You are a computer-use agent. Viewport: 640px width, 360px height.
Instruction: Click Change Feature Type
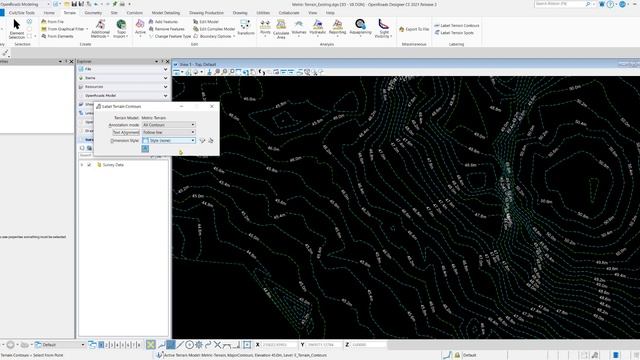click(170, 36)
